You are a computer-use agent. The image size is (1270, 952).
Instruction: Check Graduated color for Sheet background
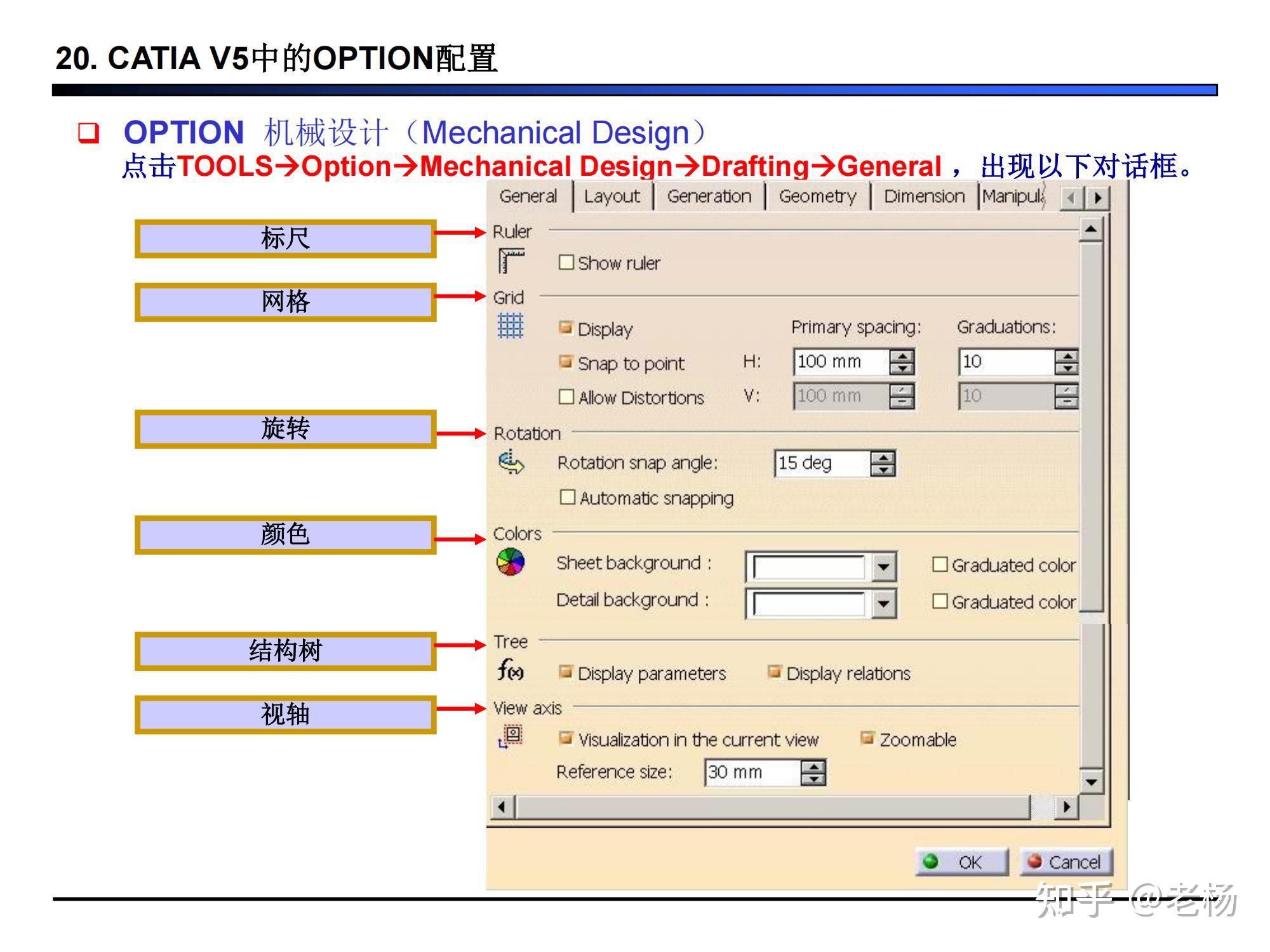(x=940, y=564)
